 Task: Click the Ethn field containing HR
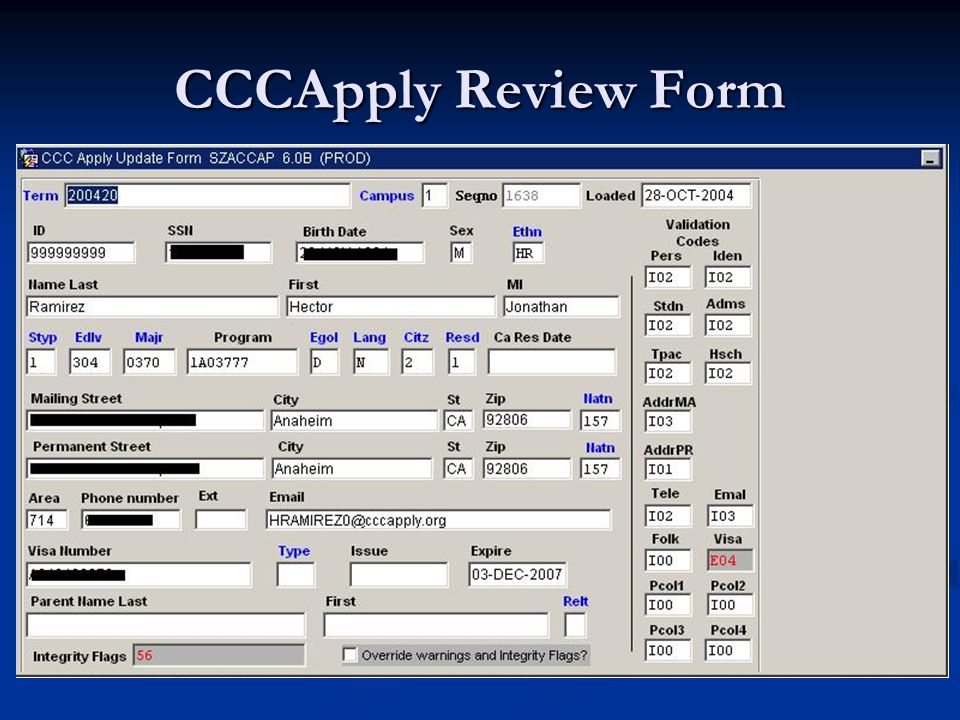click(x=528, y=253)
